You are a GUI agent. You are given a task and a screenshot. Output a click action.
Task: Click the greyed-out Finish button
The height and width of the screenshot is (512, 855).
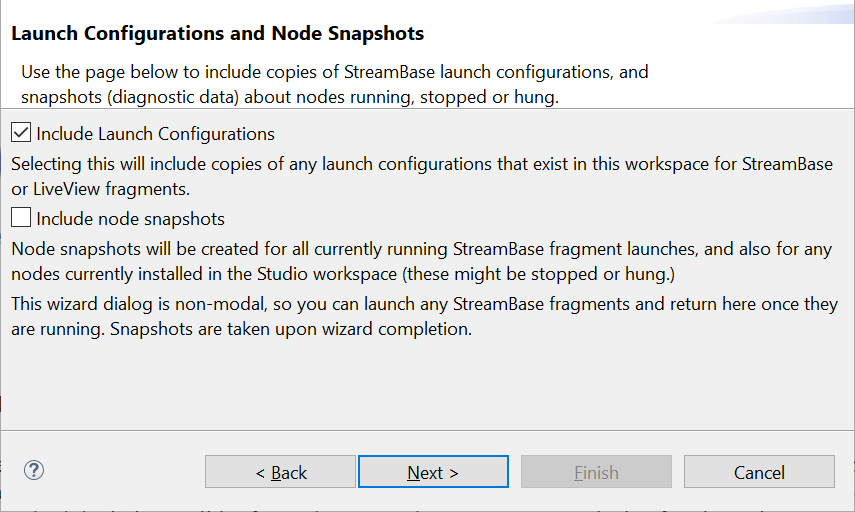[x=596, y=472]
